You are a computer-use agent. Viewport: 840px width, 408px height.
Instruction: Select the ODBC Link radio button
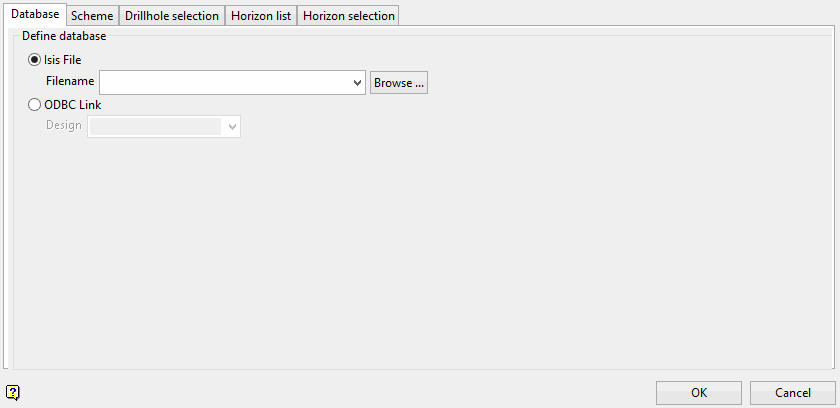(35, 104)
